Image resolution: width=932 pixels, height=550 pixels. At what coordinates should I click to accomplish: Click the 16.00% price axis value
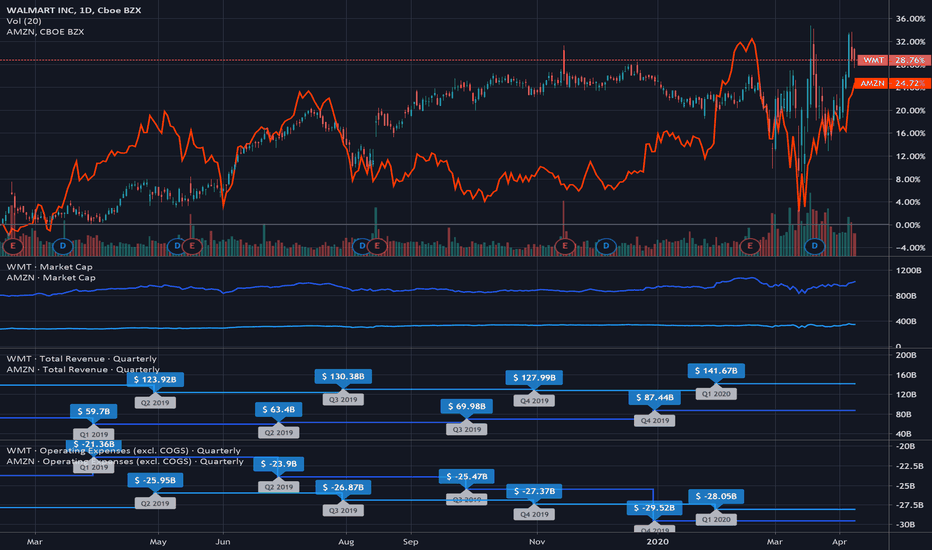(x=910, y=133)
